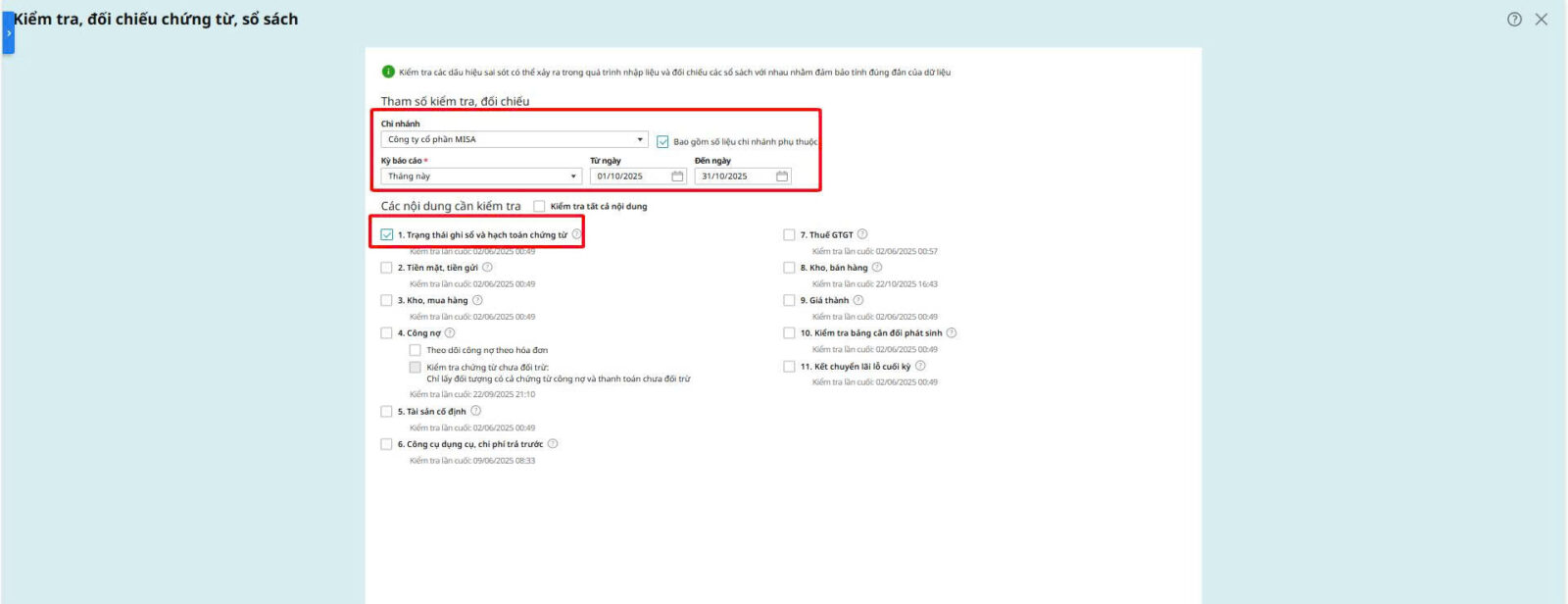The image size is (1568, 604).
Task: Click timestamp Kiểm tra lần cuối 22/10/2025 16:43
Action: (x=875, y=283)
